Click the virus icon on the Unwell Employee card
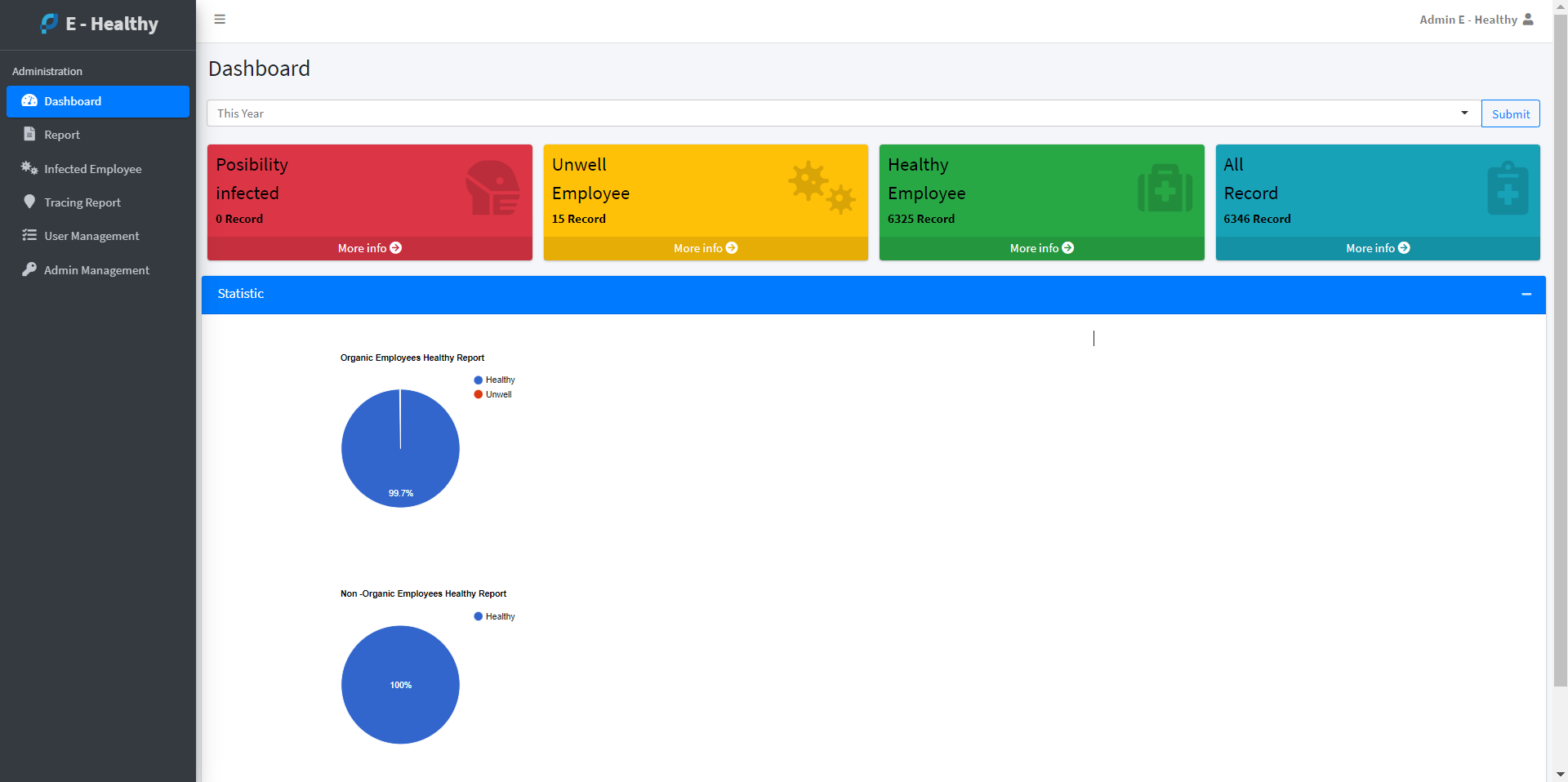1568x782 pixels. 822,188
